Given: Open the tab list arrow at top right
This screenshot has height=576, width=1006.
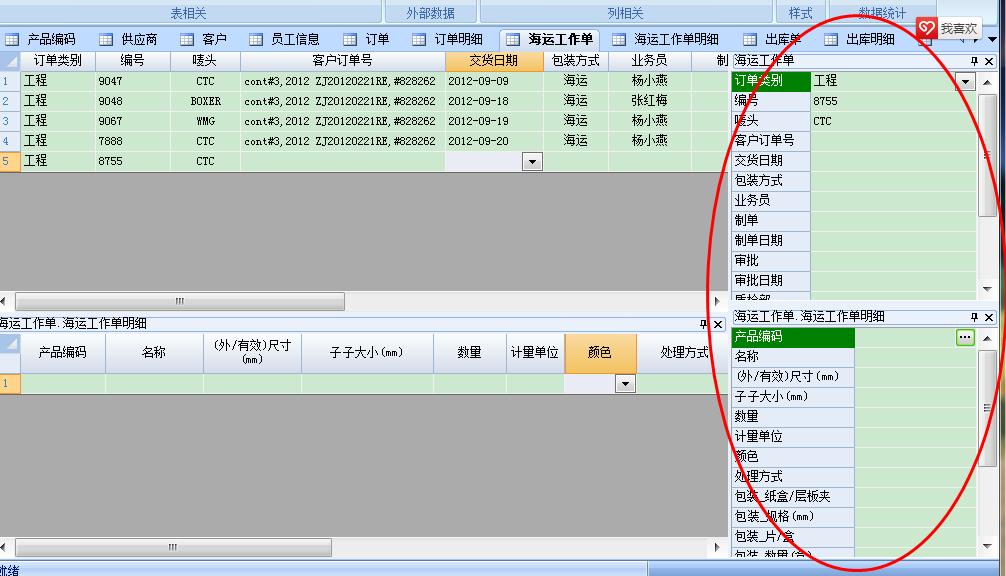Looking at the screenshot, I should 992,40.
